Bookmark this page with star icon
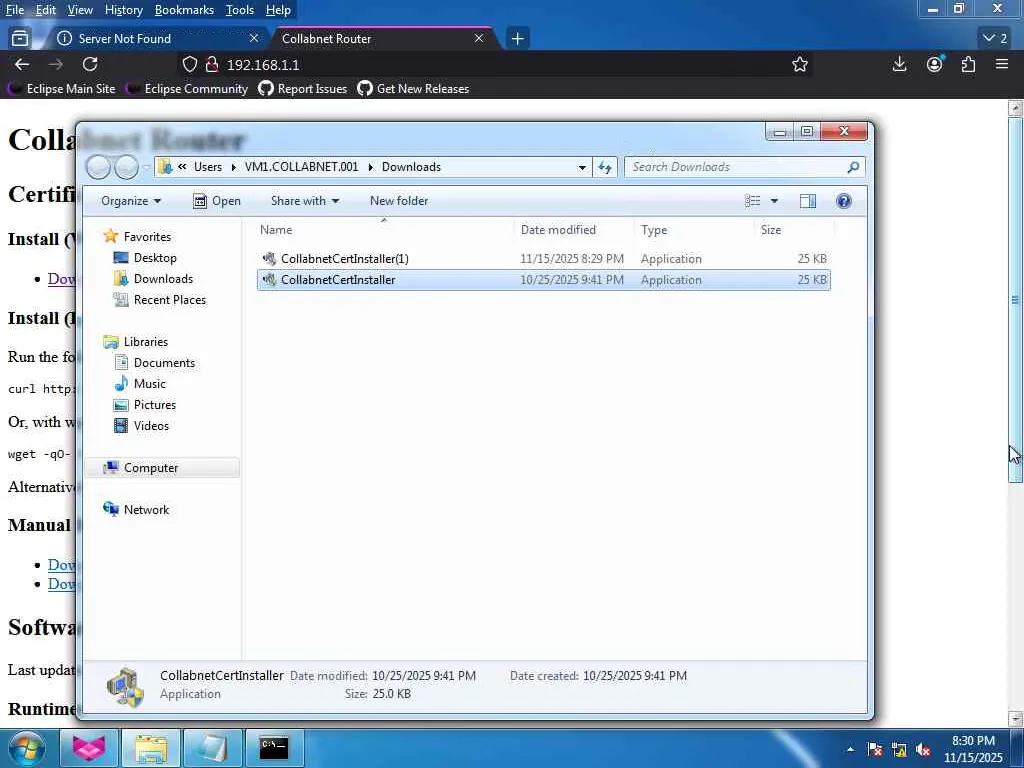Screen dimensions: 1024x768 [x=800, y=64]
